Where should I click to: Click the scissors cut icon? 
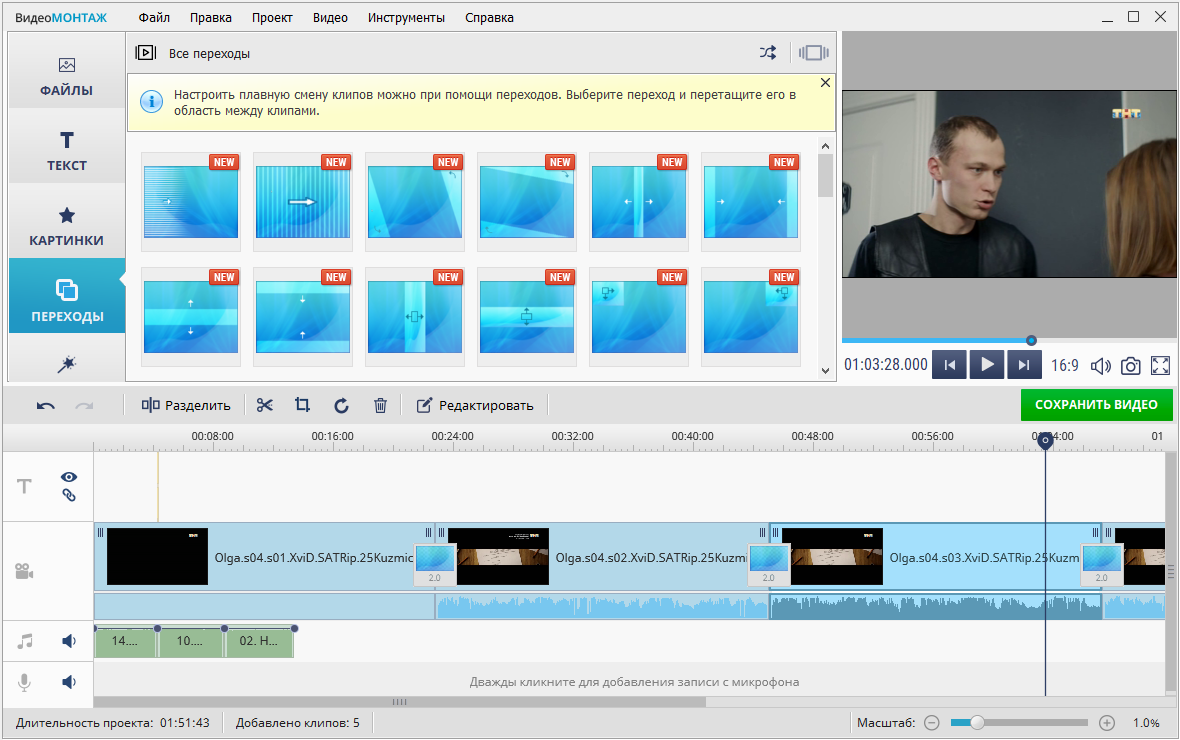click(264, 405)
